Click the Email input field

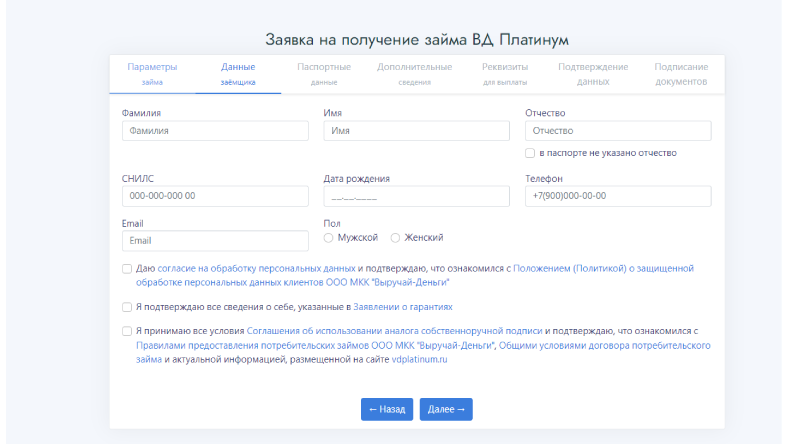tap(215, 241)
